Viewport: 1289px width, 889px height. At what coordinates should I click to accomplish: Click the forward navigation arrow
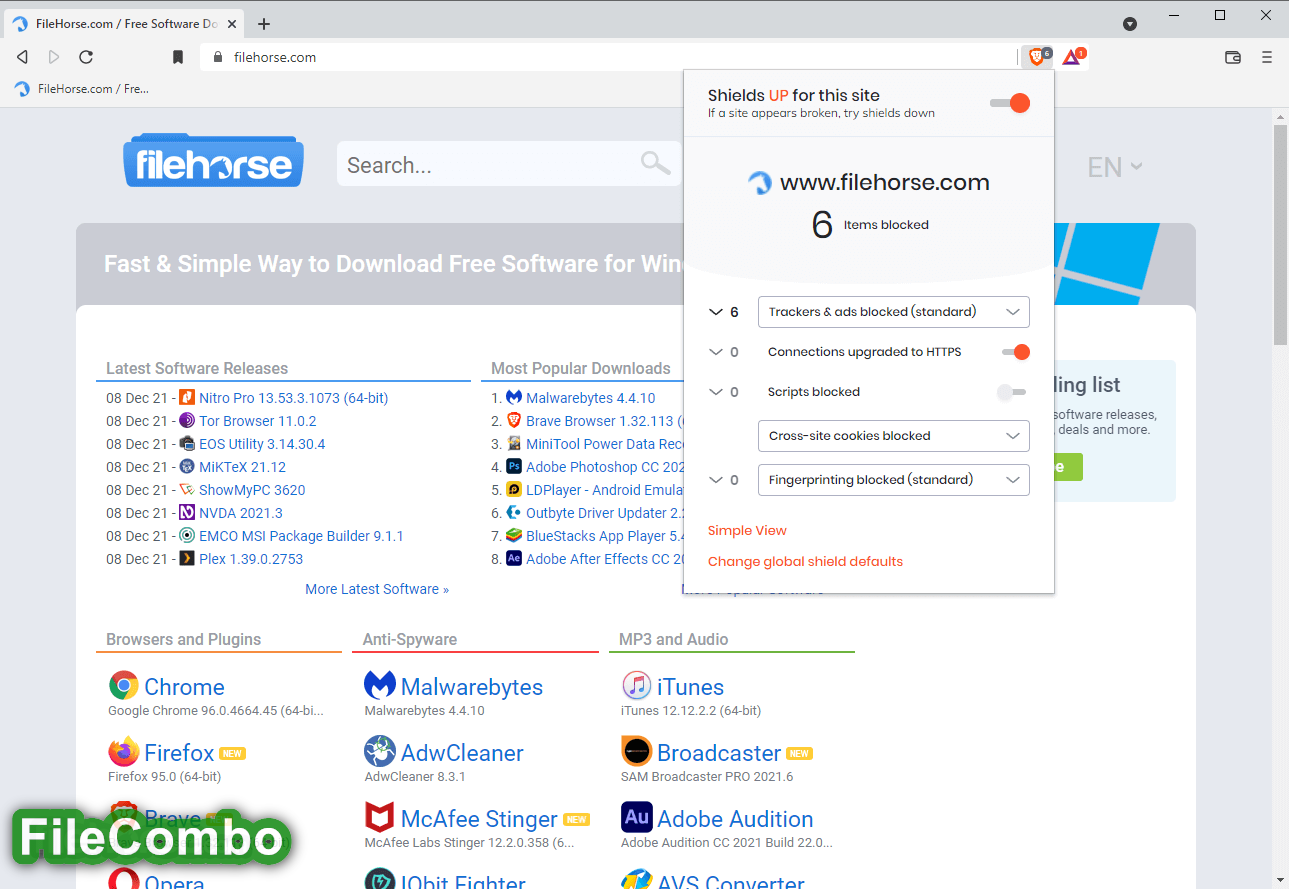click(54, 57)
